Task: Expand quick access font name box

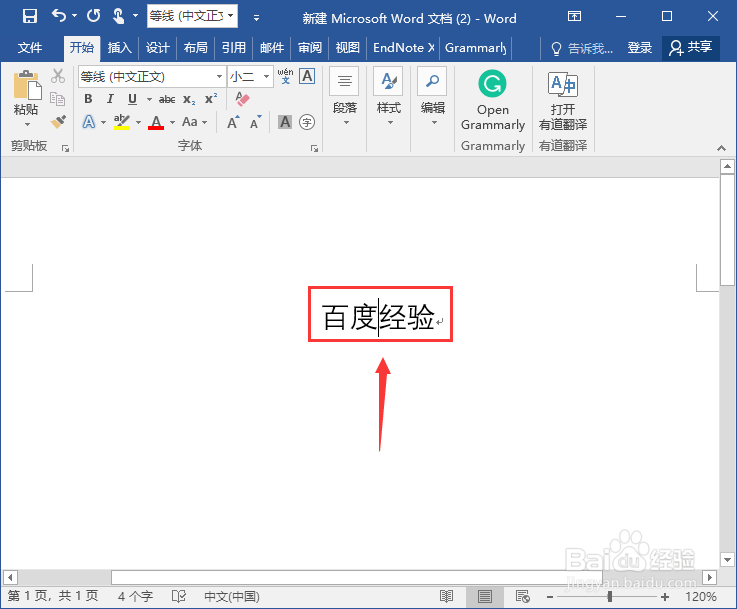Action: (231, 16)
